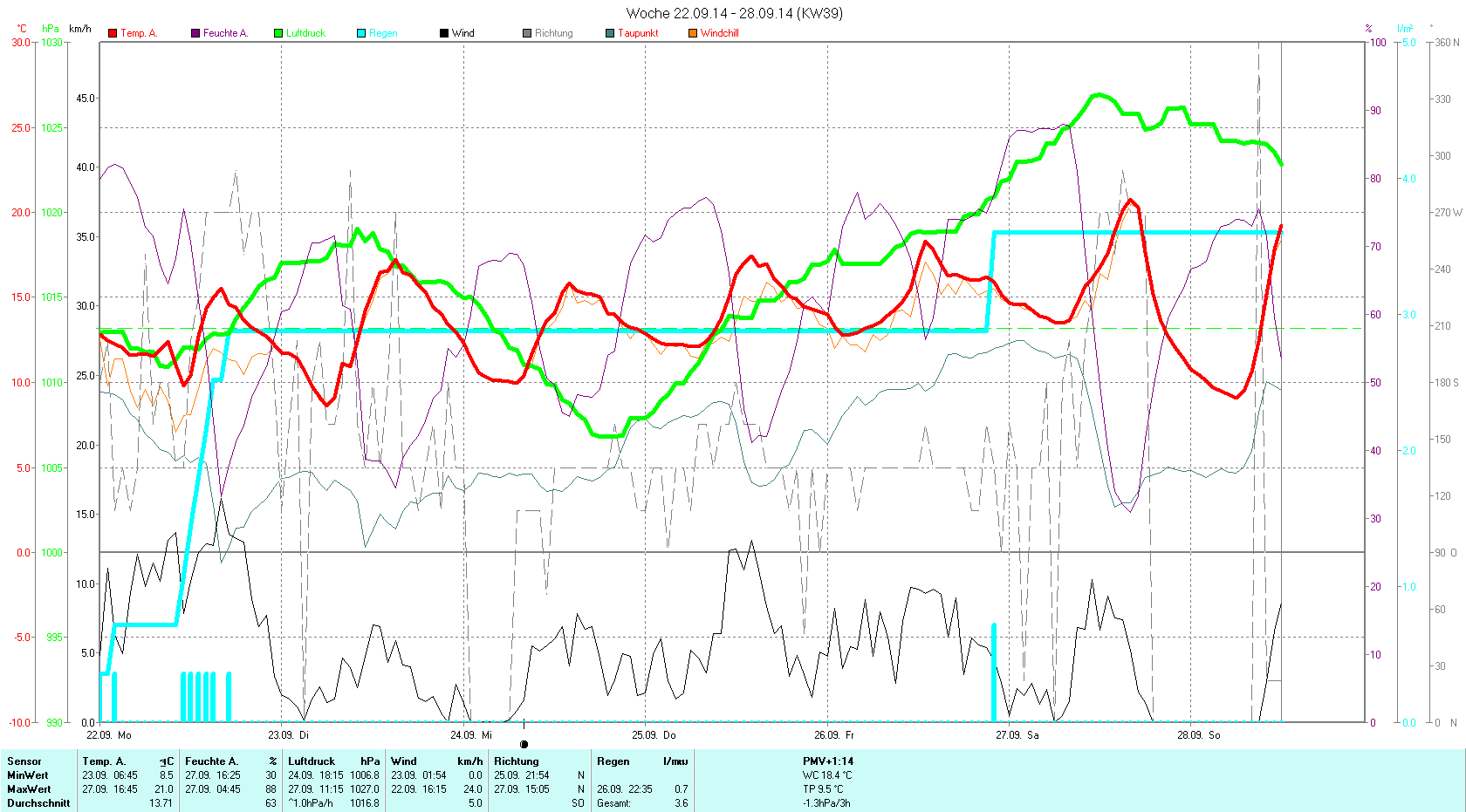Pick the teal Taupunkt legend swatch

pyautogui.click(x=610, y=33)
